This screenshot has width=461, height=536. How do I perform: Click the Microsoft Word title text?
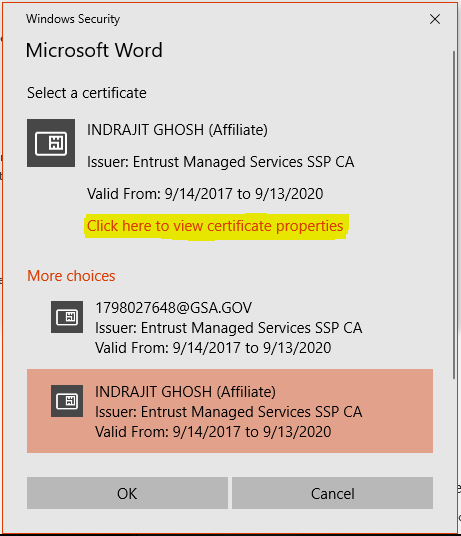coord(94,50)
